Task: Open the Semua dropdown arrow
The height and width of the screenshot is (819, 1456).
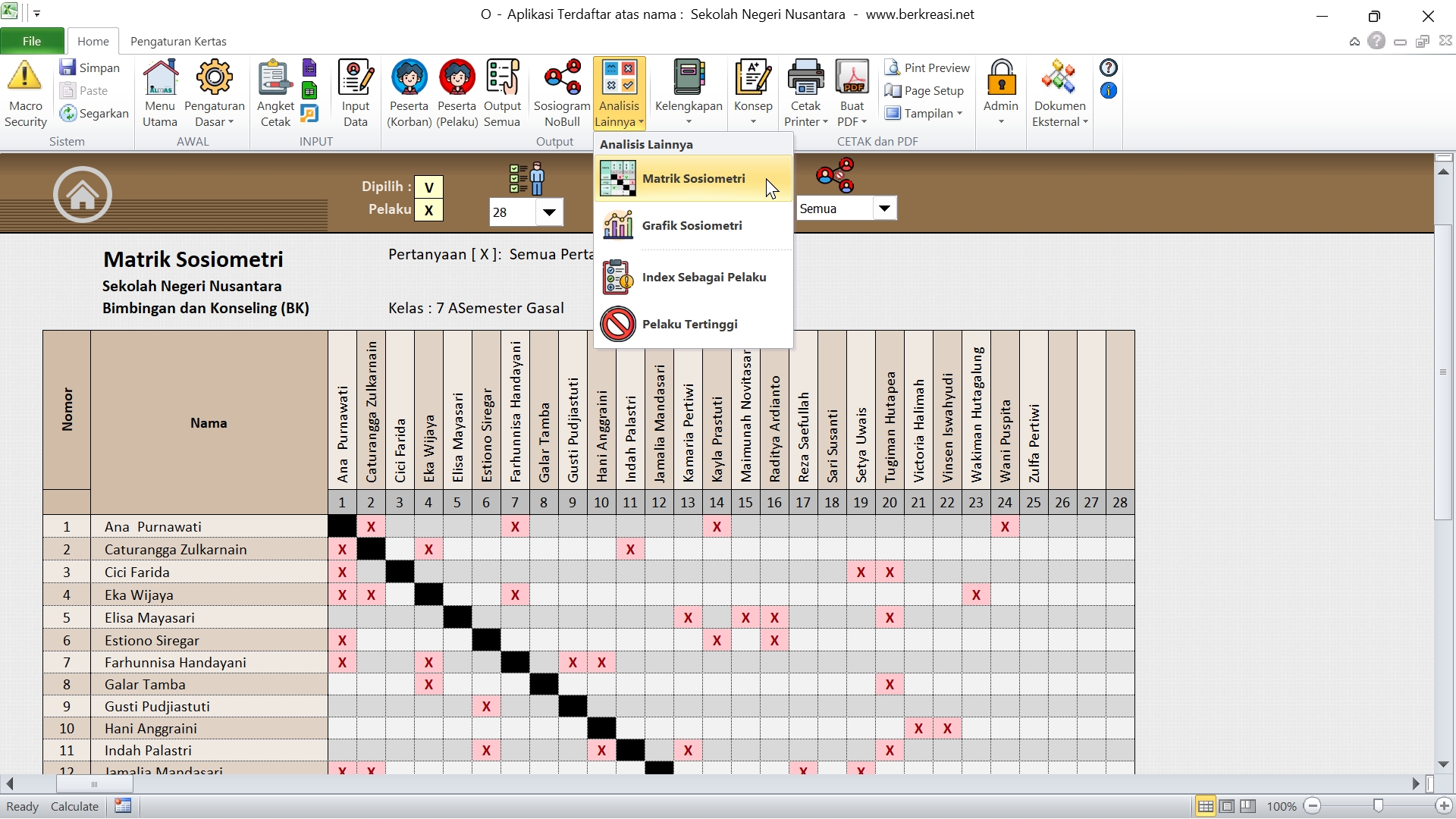Action: click(883, 209)
